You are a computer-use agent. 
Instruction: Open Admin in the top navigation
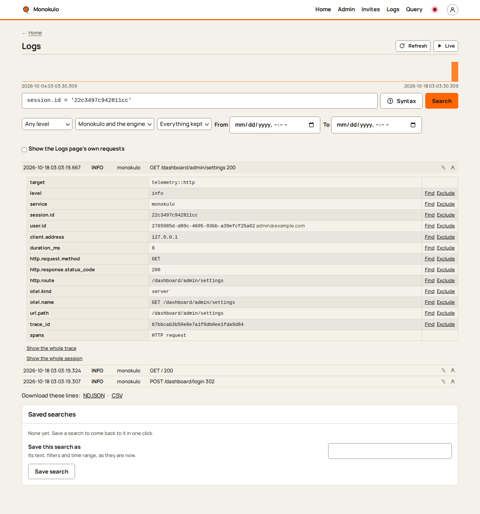pyautogui.click(x=346, y=9)
